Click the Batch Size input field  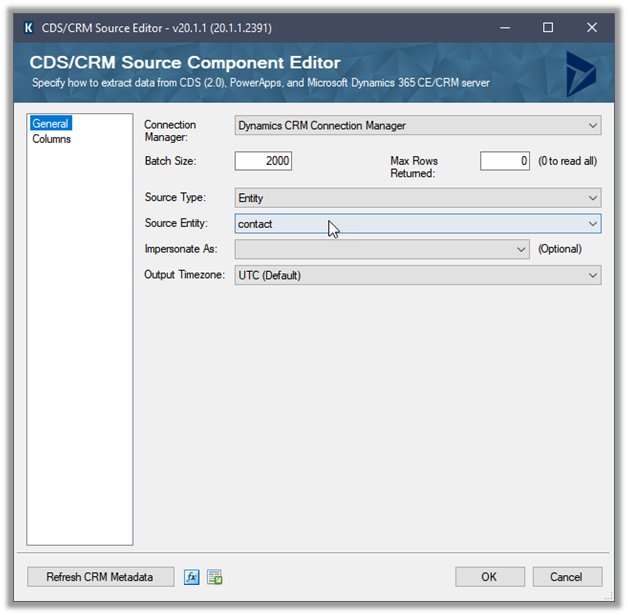click(263, 161)
